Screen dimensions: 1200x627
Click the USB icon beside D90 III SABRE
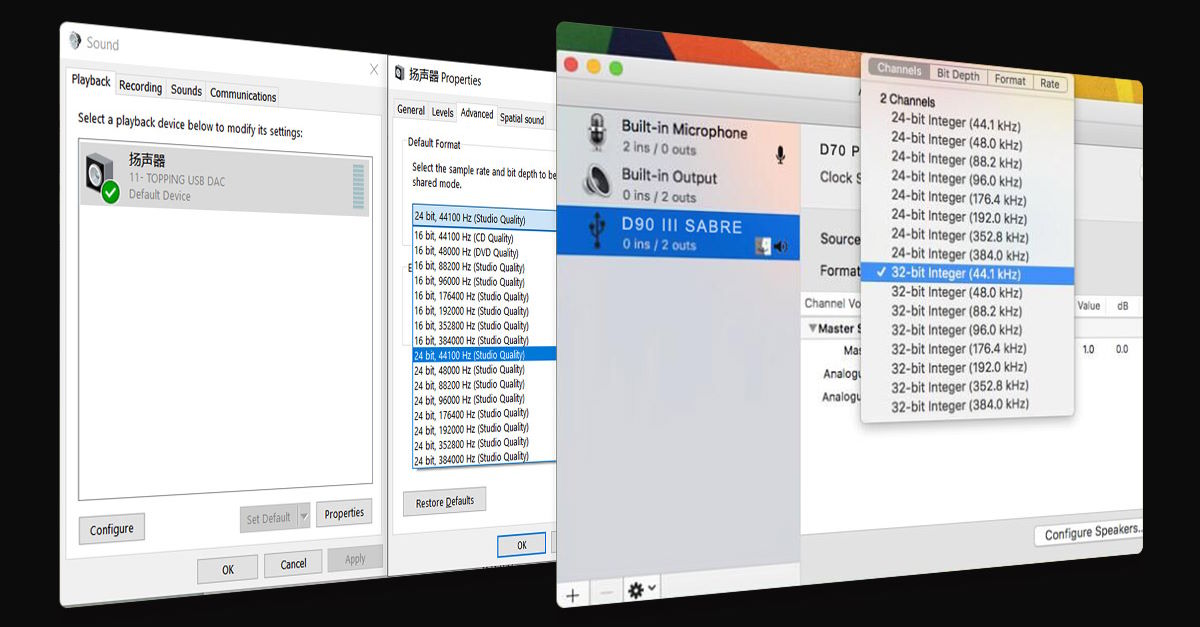pyautogui.click(x=597, y=231)
